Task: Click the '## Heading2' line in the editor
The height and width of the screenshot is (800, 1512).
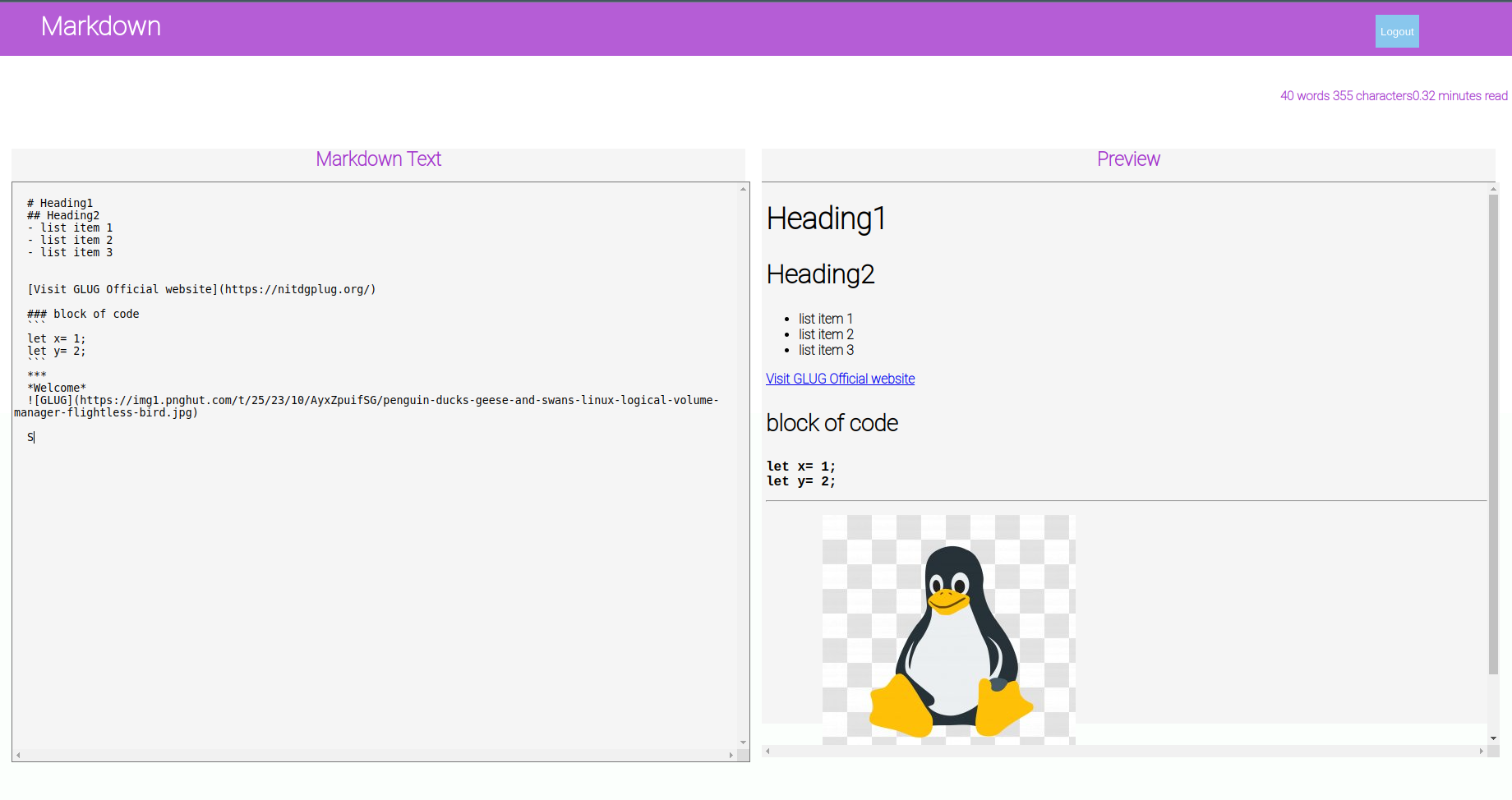Action: pos(63,215)
